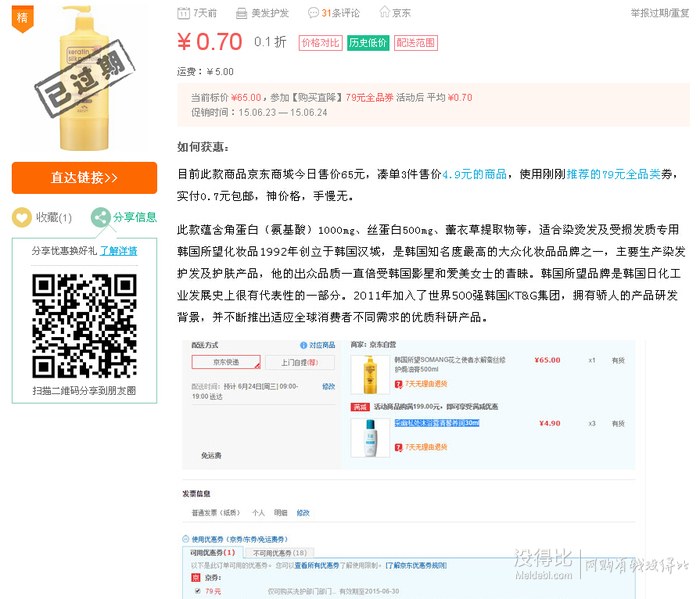
Task: Open the 可用优惠券(1) tab
Action: point(212,553)
